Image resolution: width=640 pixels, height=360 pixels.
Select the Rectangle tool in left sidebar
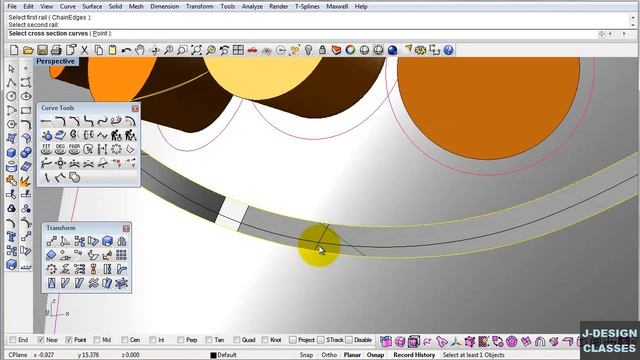point(26,110)
